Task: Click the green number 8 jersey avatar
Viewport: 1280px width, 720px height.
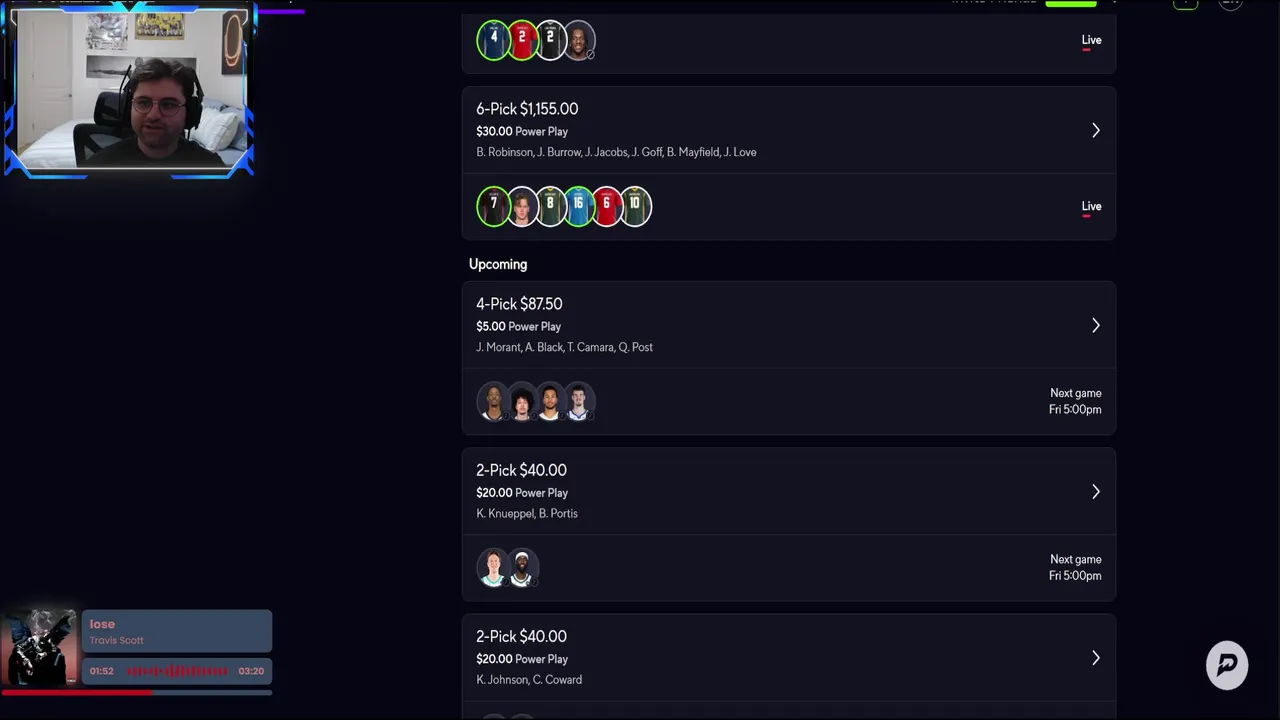Action: pyautogui.click(x=550, y=206)
